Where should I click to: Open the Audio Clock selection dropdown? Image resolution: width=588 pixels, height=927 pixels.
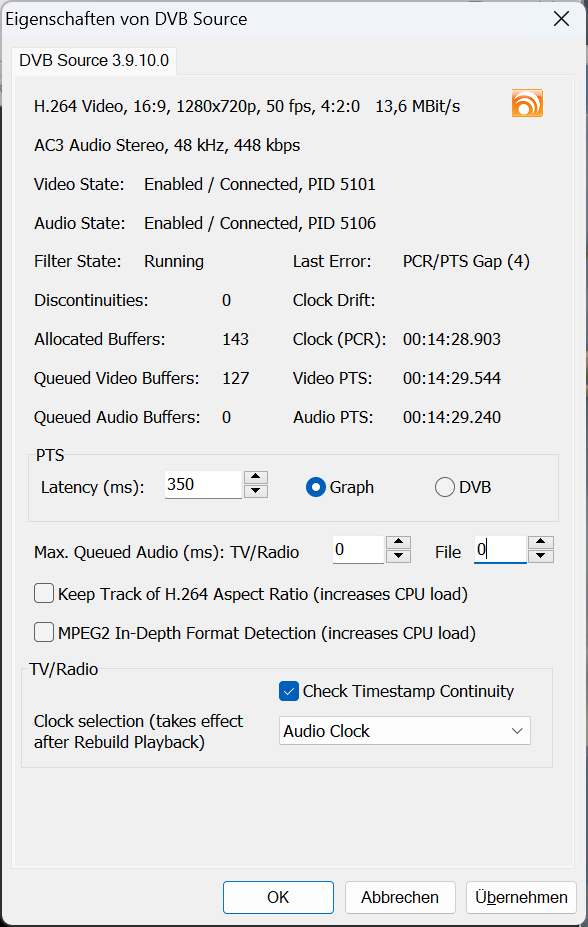pyautogui.click(x=405, y=731)
